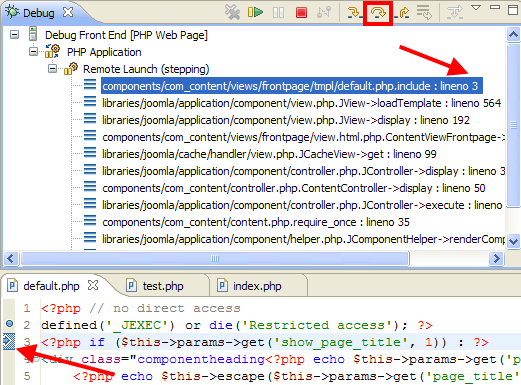Screen dimensions: 521x385
Task: Select the JView->display lineno 192 frame
Action: pyautogui.click(x=286, y=120)
